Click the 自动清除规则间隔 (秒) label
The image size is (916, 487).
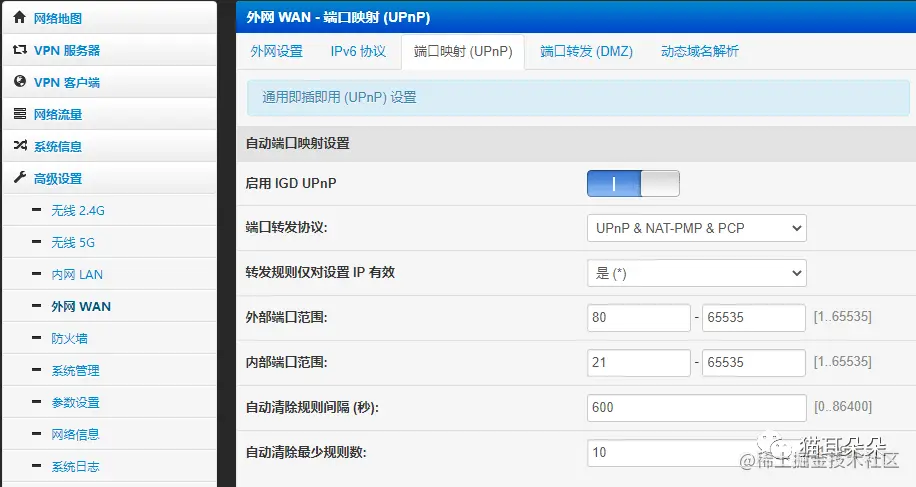pos(312,408)
